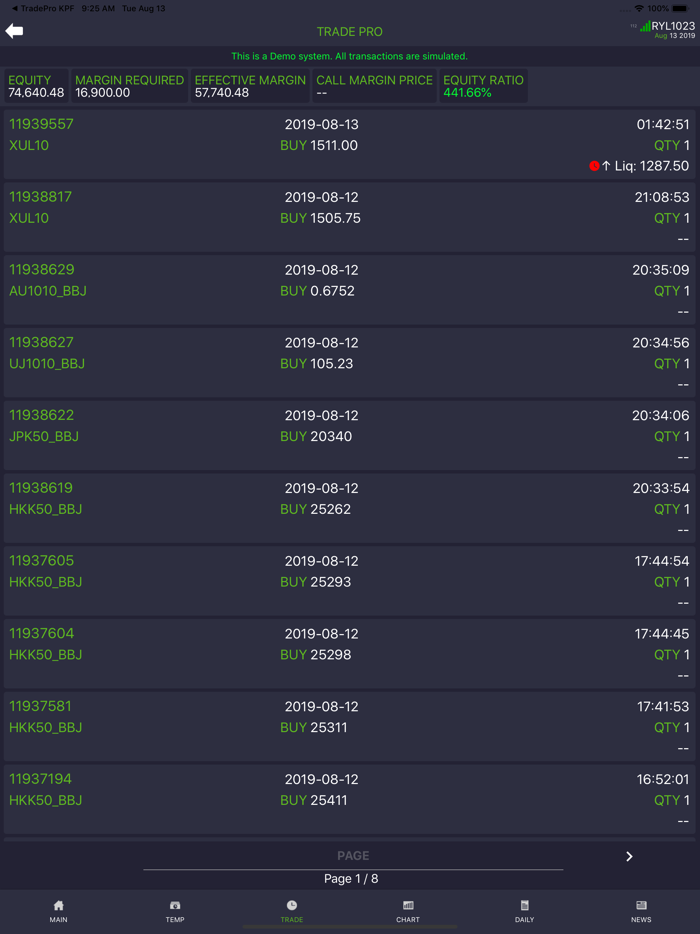
Task: Select the JPK50_BBJ order row
Action: [350, 426]
